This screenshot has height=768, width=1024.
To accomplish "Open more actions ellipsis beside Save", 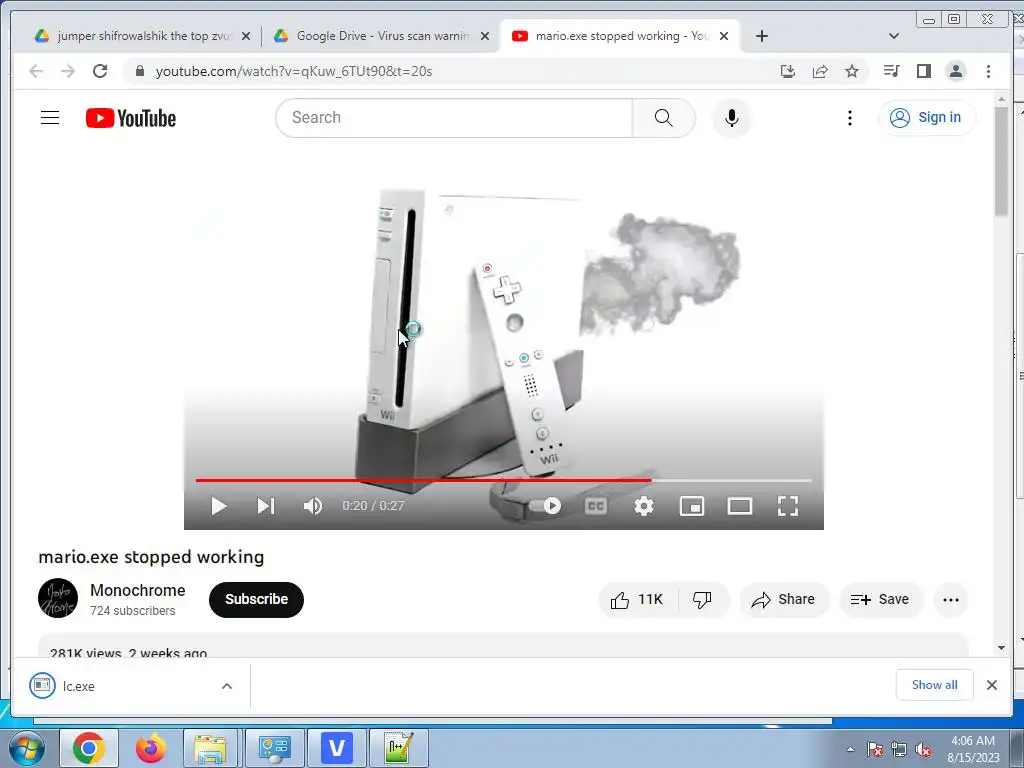I will pyautogui.click(x=950, y=600).
